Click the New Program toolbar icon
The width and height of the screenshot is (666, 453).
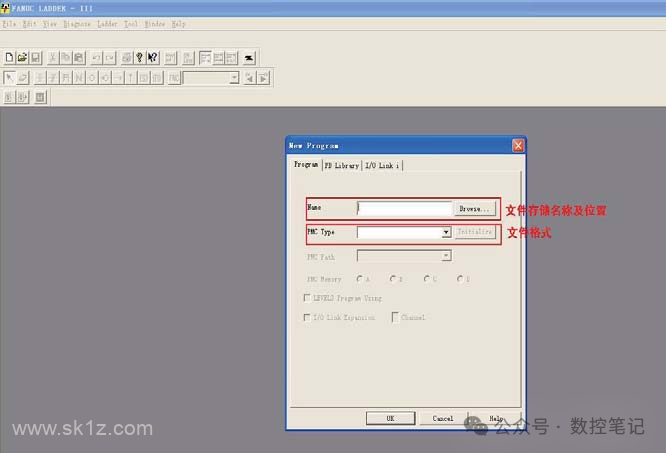tap(9, 57)
